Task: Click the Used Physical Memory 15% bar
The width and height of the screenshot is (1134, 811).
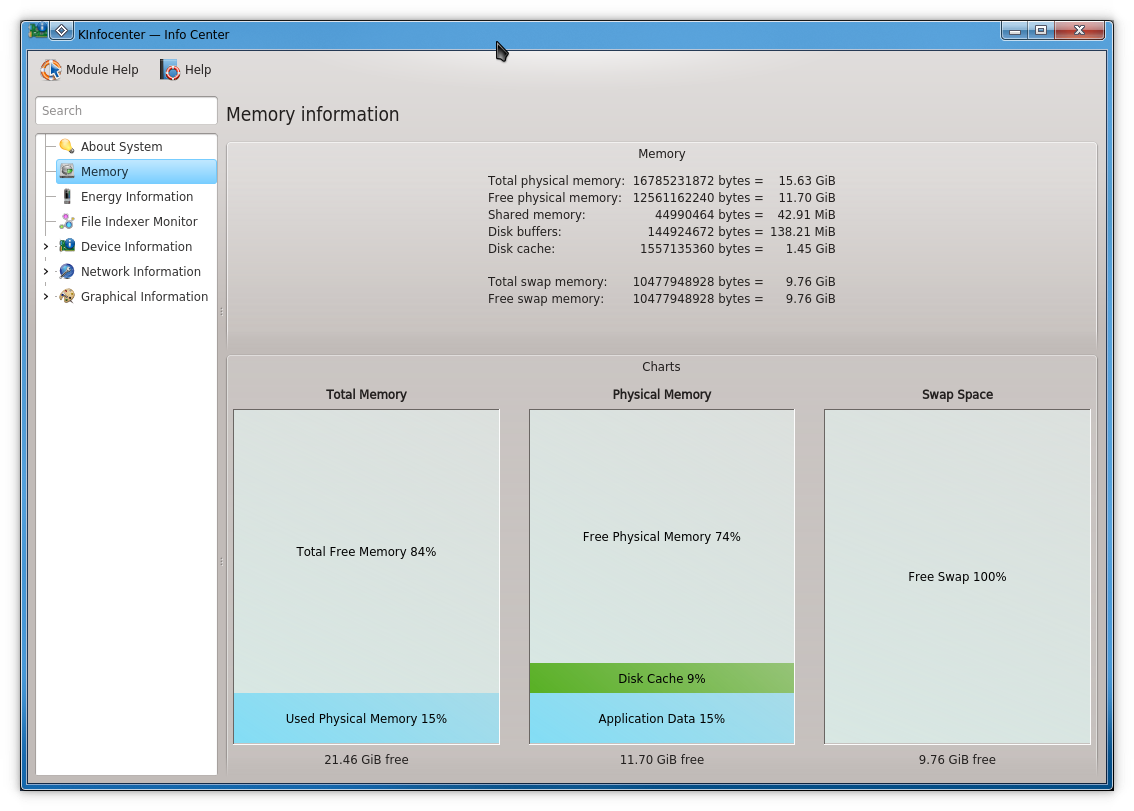Action: pyautogui.click(x=366, y=718)
